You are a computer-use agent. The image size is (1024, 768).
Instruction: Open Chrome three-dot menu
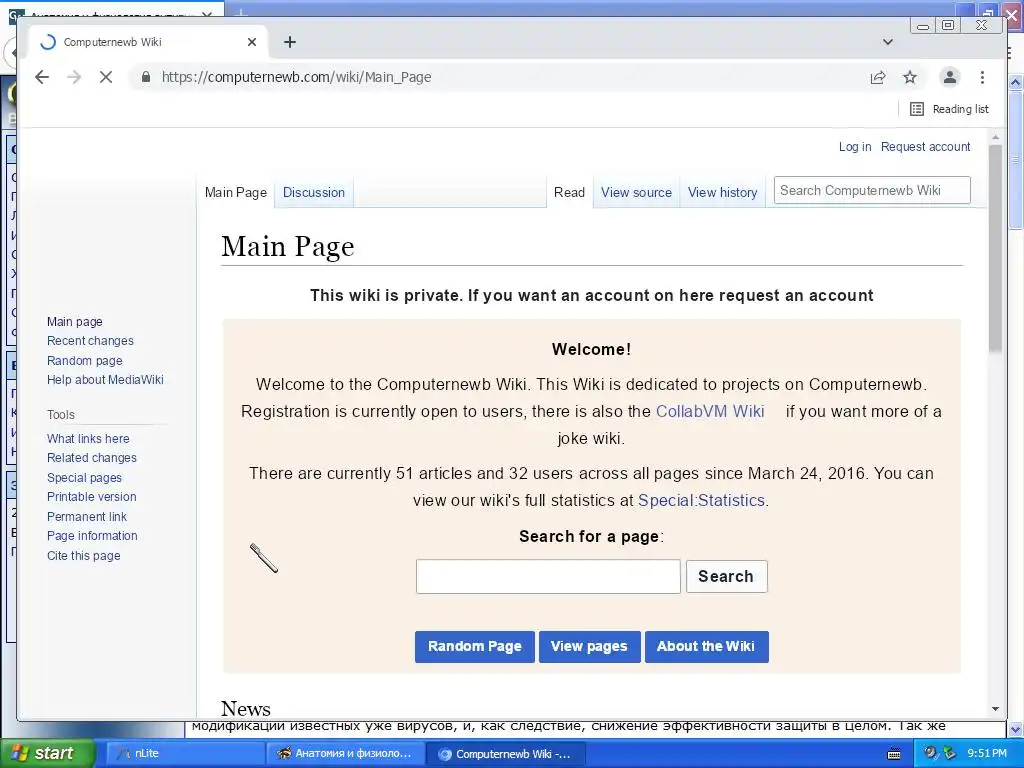(982, 77)
